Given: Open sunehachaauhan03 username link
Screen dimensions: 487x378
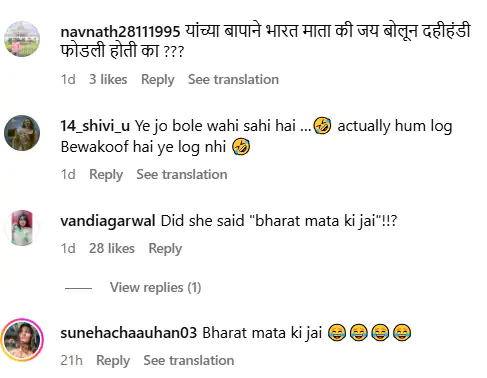Looking at the screenshot, I should tap(129, 333).
